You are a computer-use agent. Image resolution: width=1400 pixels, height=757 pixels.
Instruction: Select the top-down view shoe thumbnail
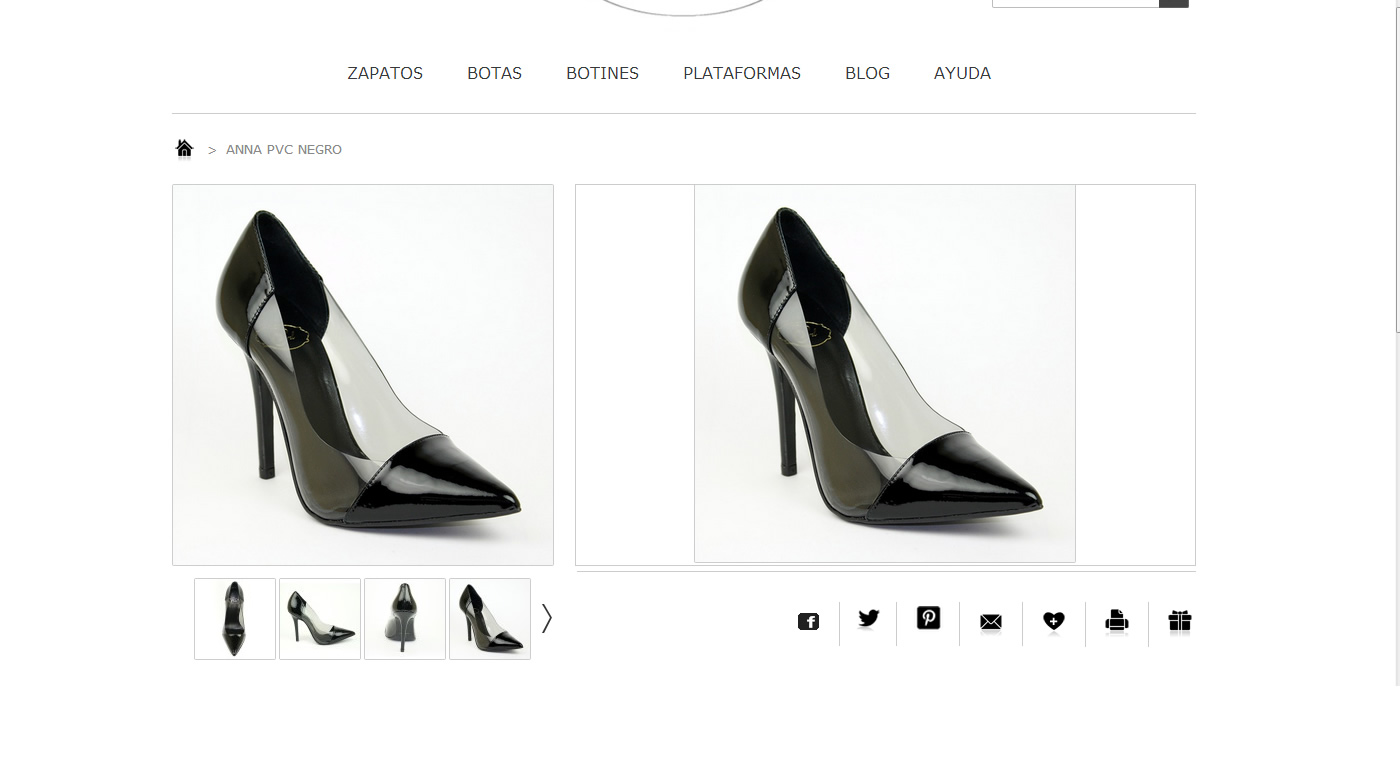(x=235, y=619)
